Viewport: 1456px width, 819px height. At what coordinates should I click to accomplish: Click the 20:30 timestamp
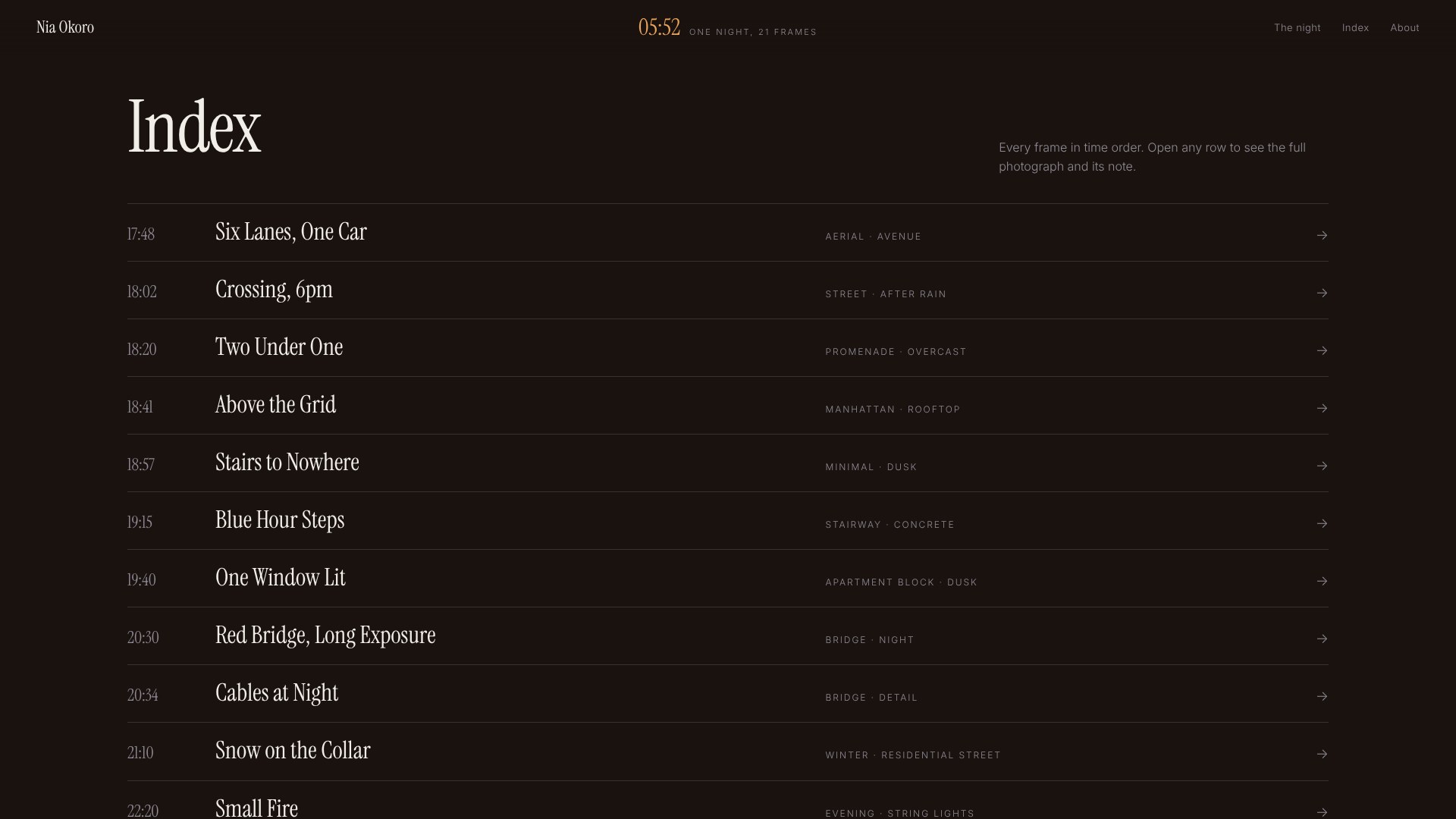click(143, 638)
